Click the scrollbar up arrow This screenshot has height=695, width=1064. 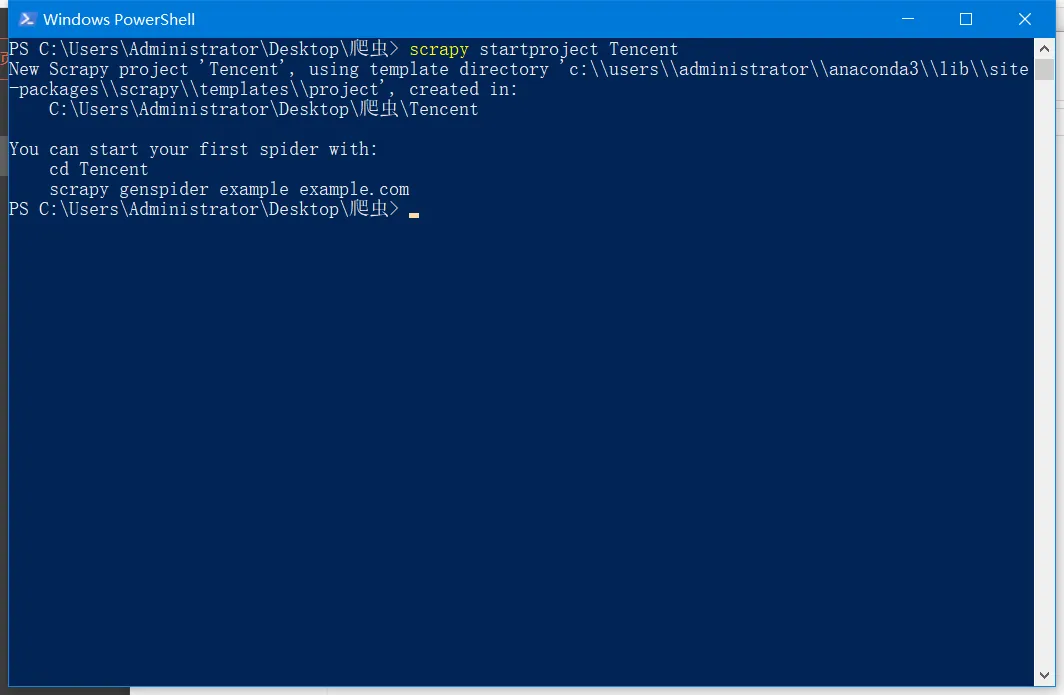pyautogui.click(x=1044, y=48)
